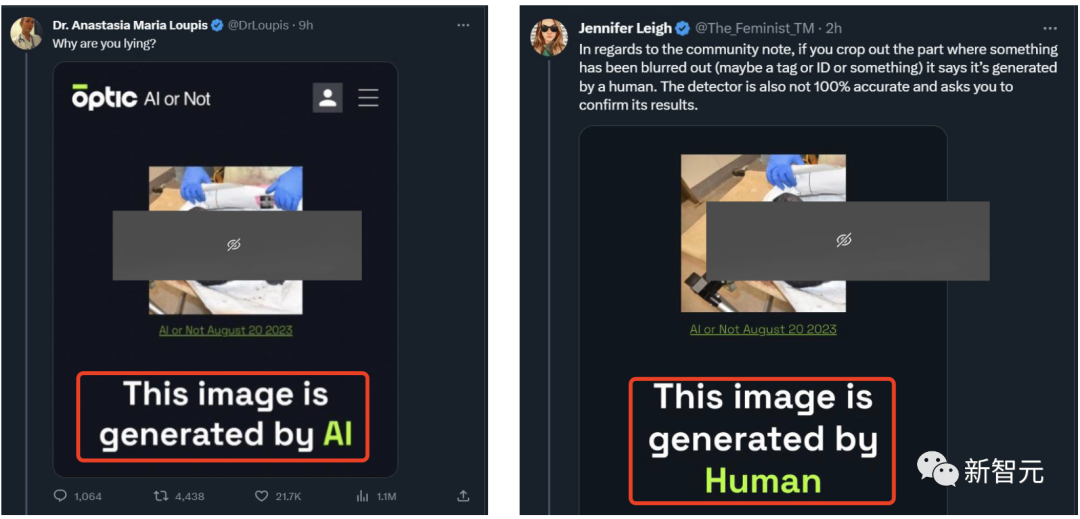Image resolution: width=1080 pixels, height=519 pixels.
Task: Click Jennifer Leigh verified badge
Action: (682, 28)
